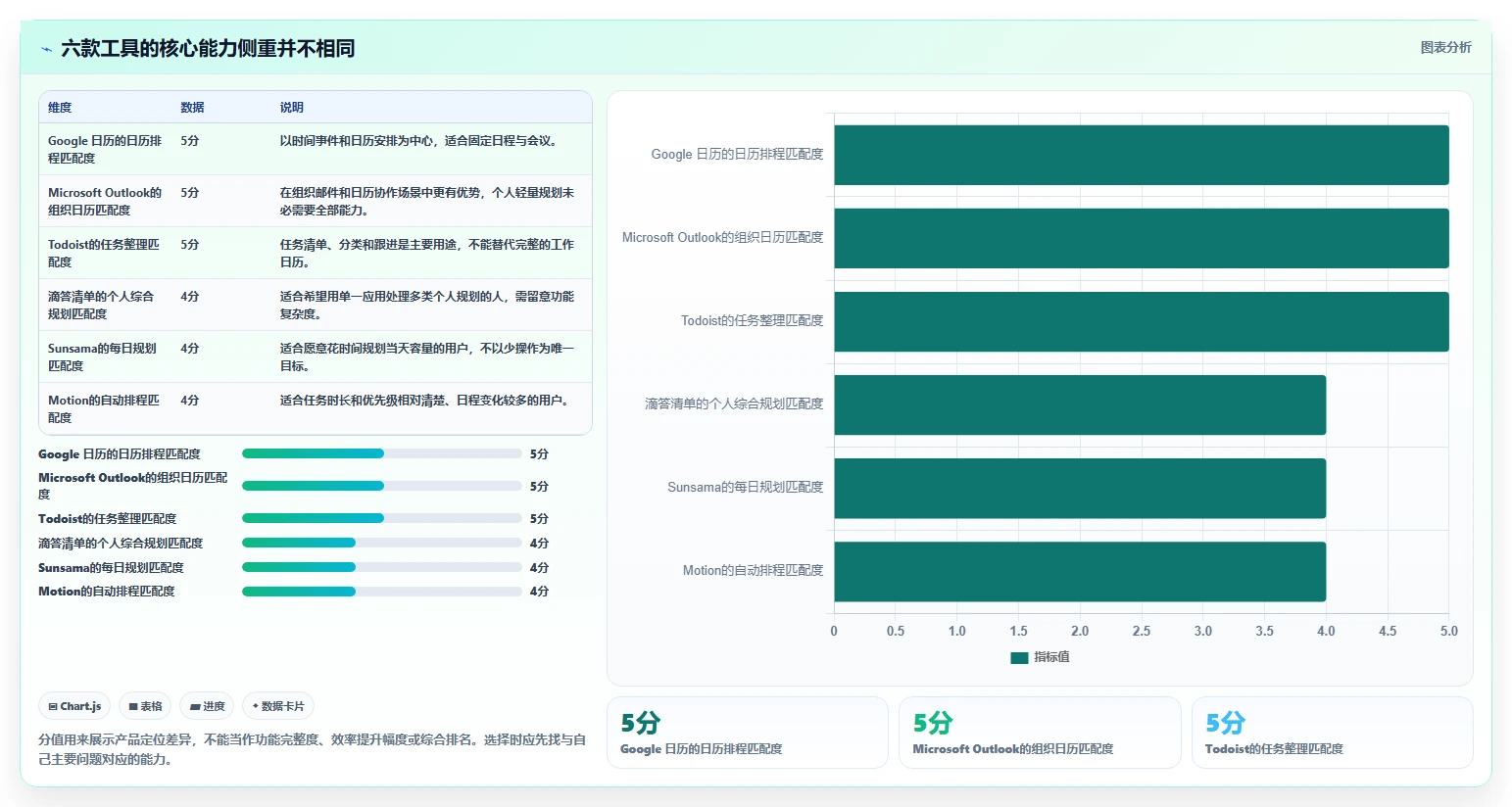Image resolution: width=1512 pixels, height=807 pixels.
Task: Click the Google 日历 bar in the chart
Action: coord(1142,155)
